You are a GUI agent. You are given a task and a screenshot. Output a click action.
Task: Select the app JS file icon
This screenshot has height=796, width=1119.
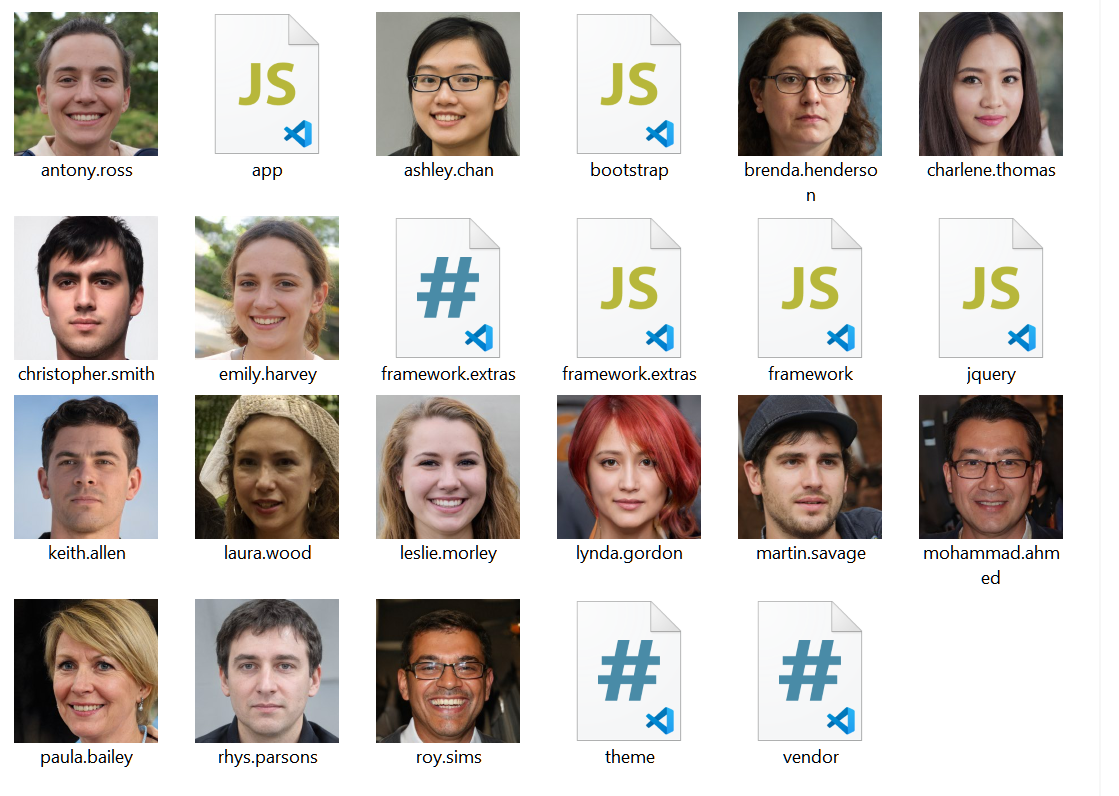(x=267, y=84)
